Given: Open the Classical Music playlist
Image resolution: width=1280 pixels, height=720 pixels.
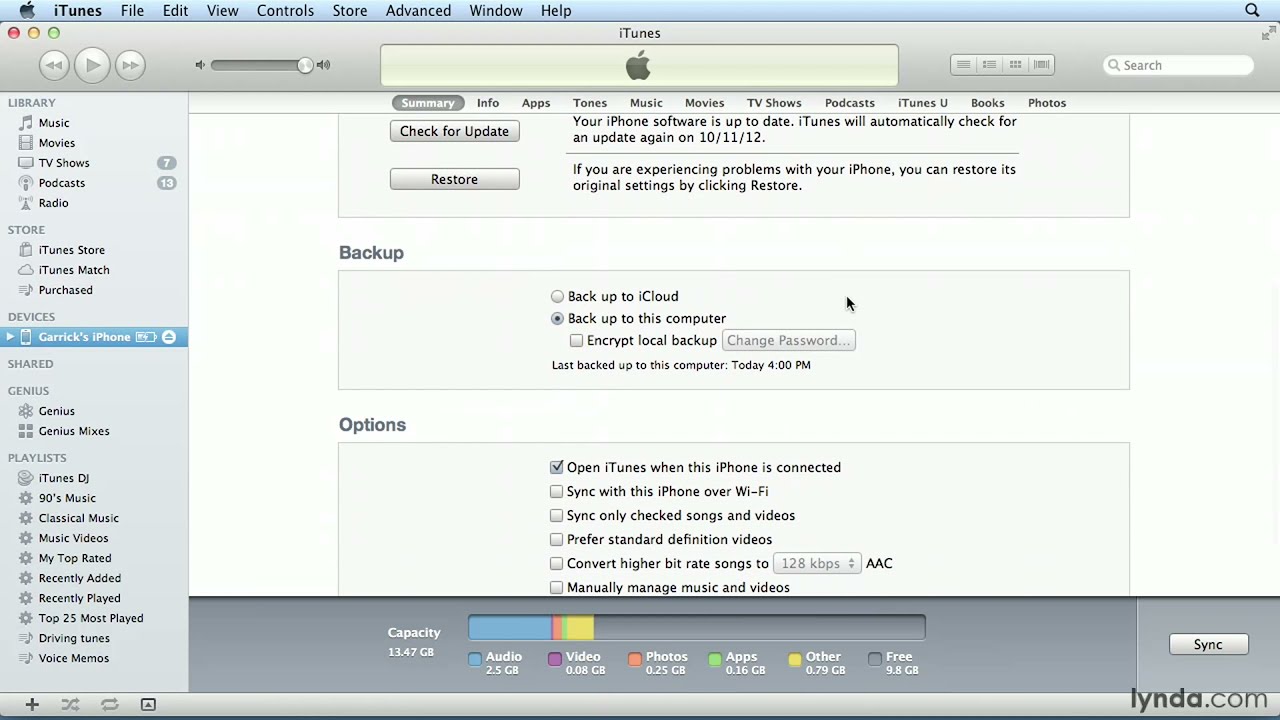Looking at the screenshot, I should 79,518.
